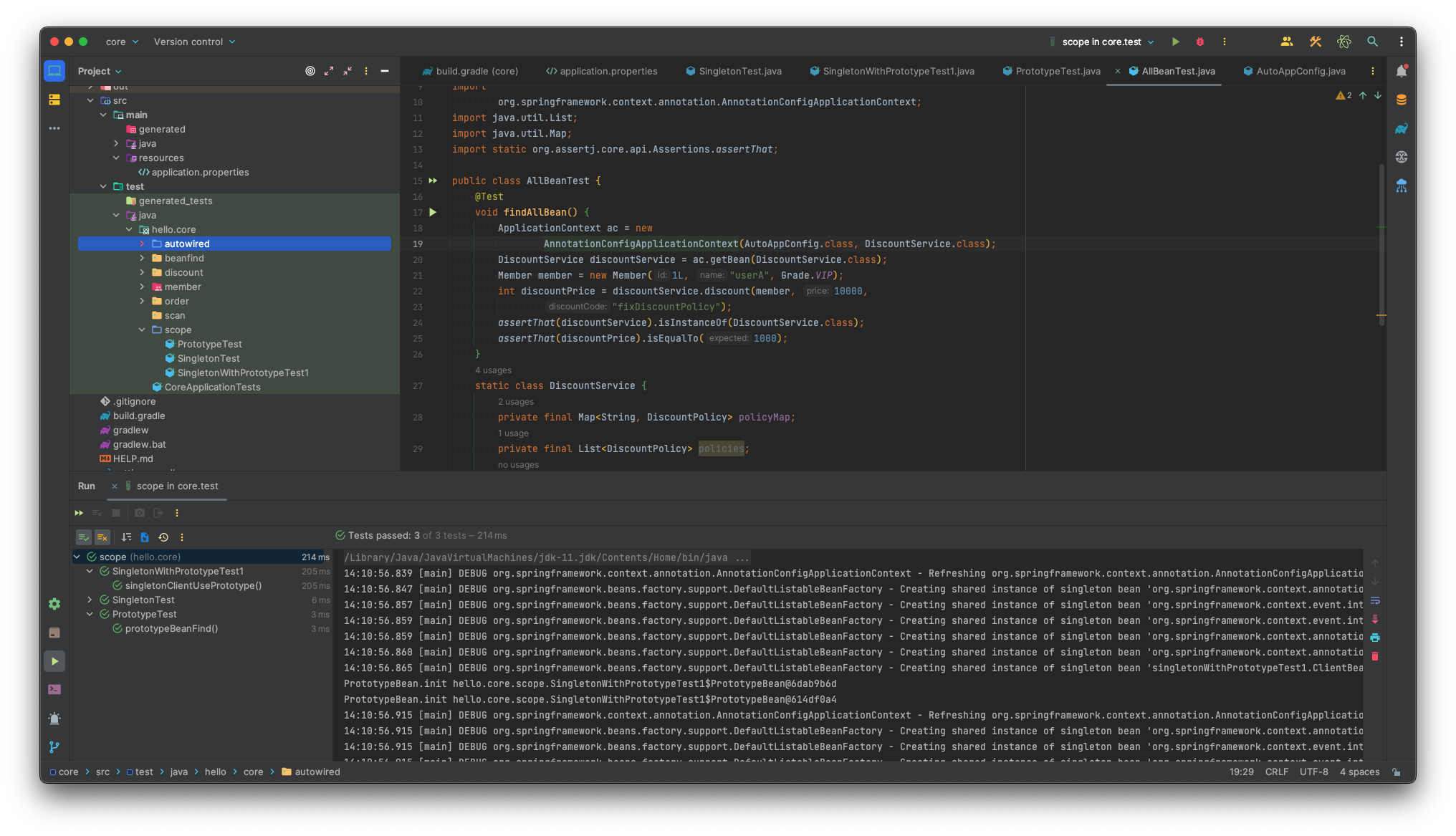Run the AllBeanTest class gutter icon
This screenshot has width=1456, height=836.
tap(433, 181)
